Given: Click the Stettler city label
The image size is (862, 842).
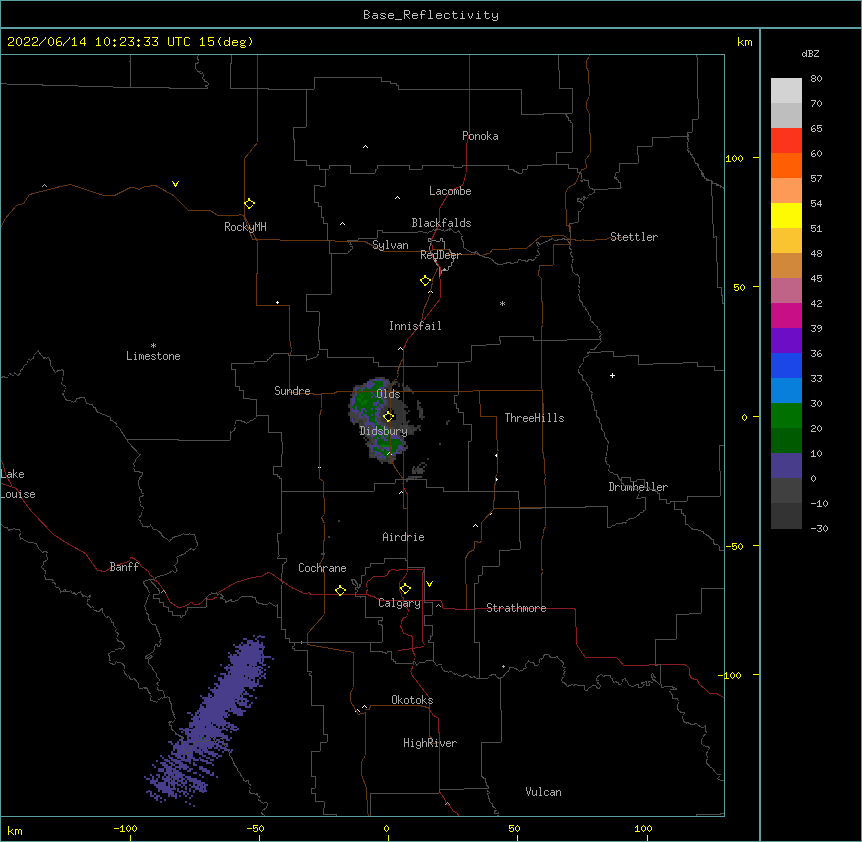Looking at the screenshot, I should coord(634,237).
